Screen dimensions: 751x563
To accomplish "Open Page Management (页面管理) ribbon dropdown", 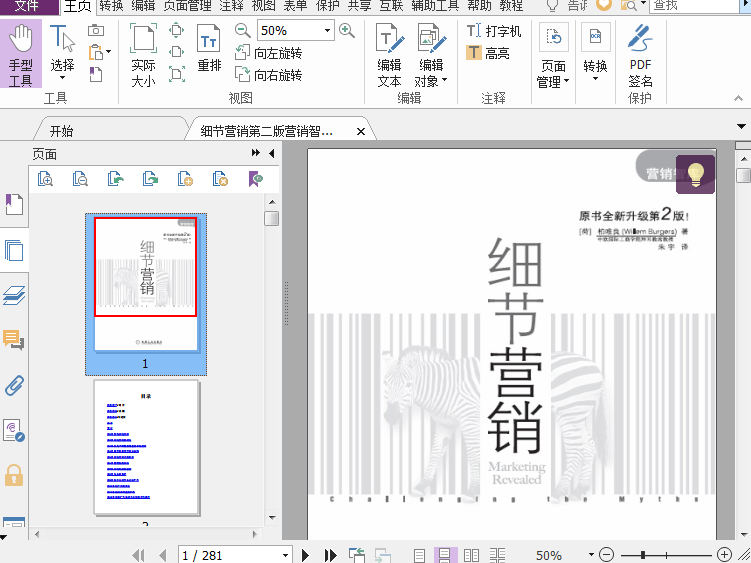I will [553, 55].
